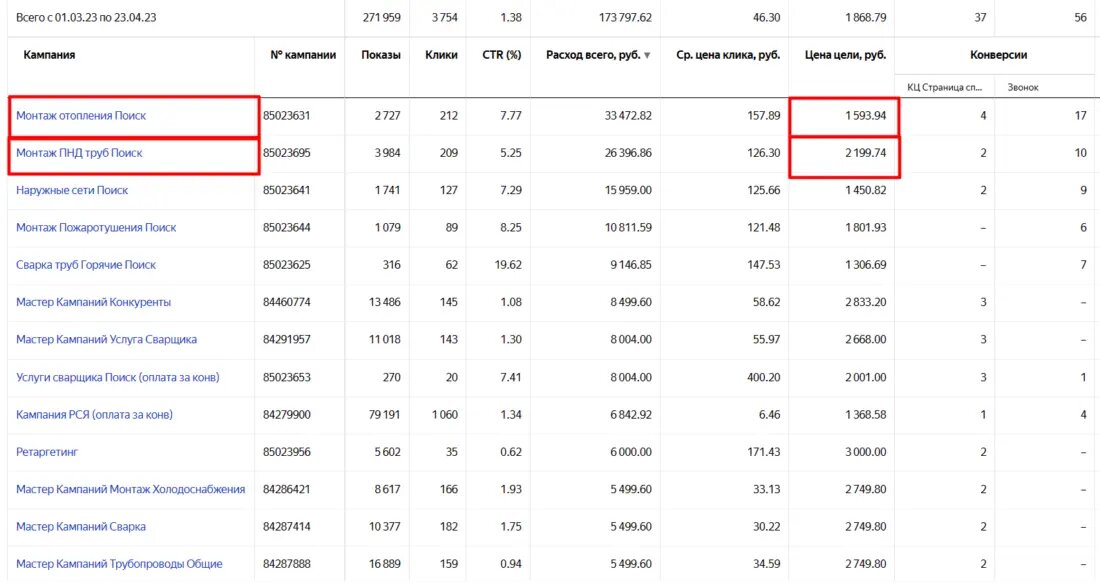Open Мастер Кампаний Монтаж Холодоснабжения
Viewport: 1100px width, 583px height.
click(130, 489)
